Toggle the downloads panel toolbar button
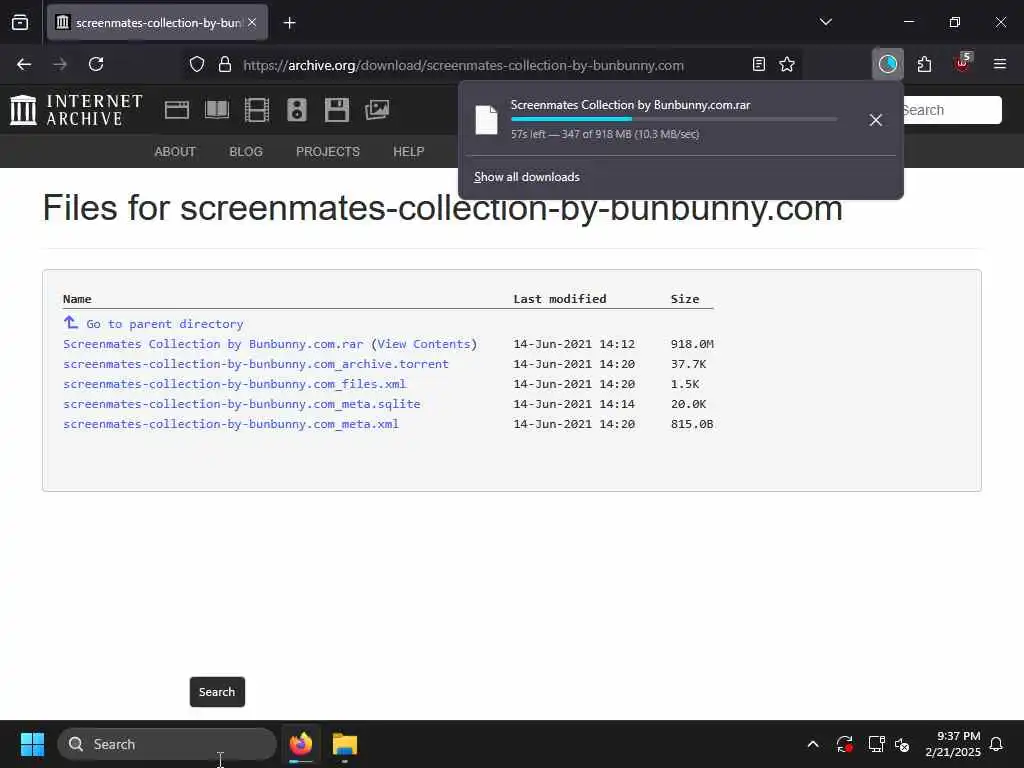Viewport: 1024px width, 768px height. (x=888, y=64)
